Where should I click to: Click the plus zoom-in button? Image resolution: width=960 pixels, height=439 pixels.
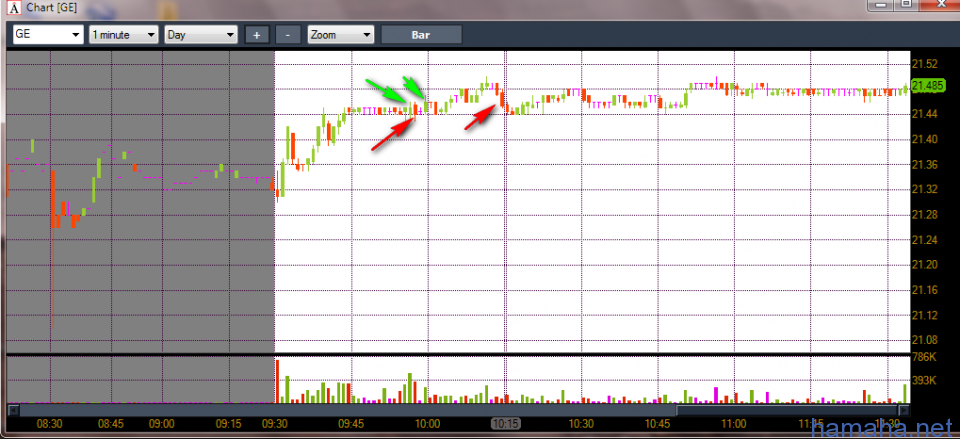(257, 35)
